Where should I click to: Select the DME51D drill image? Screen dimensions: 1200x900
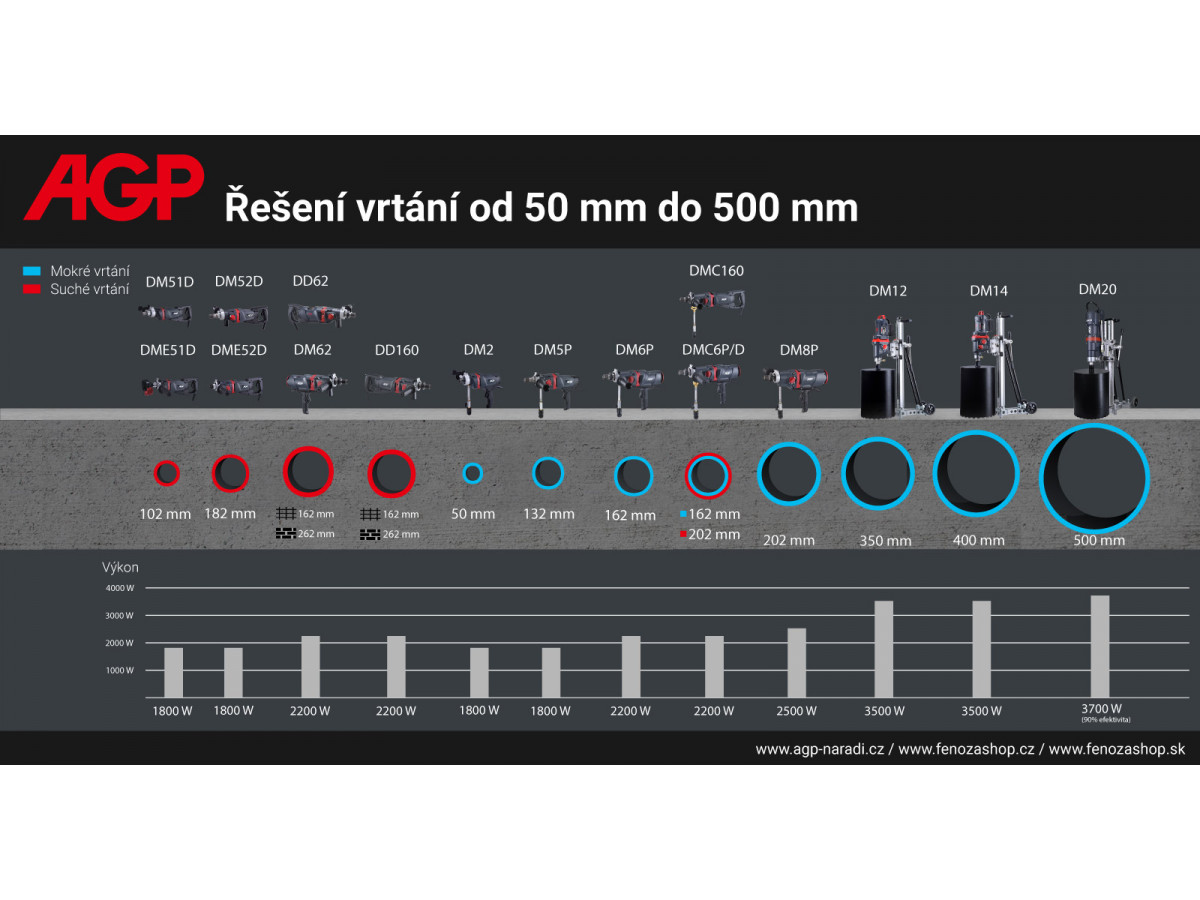[x=169, y=386]
